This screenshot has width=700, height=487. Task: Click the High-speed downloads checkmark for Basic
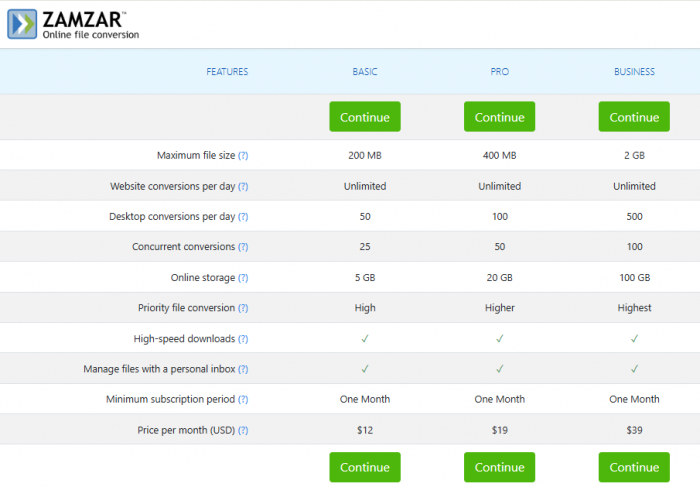[365, 339]
